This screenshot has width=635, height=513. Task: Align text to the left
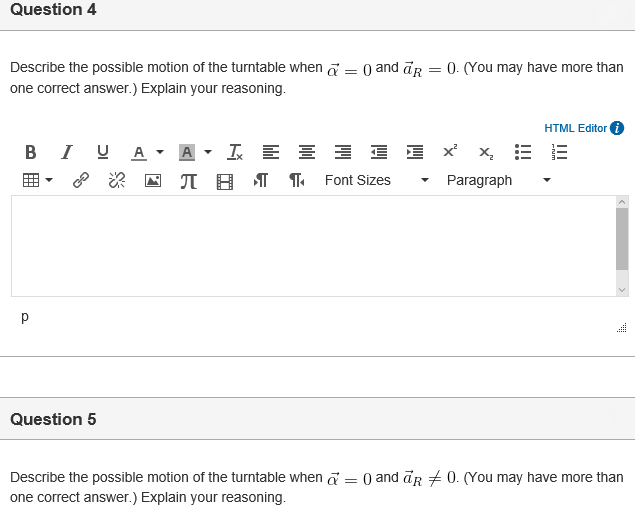270,152
